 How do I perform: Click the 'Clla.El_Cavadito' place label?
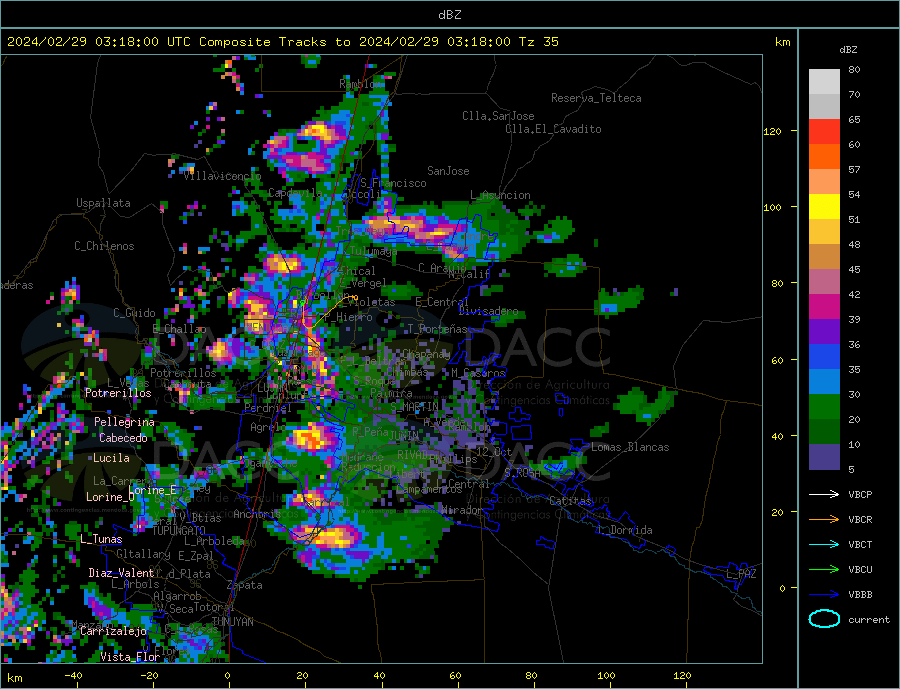(x=553, y=129)
